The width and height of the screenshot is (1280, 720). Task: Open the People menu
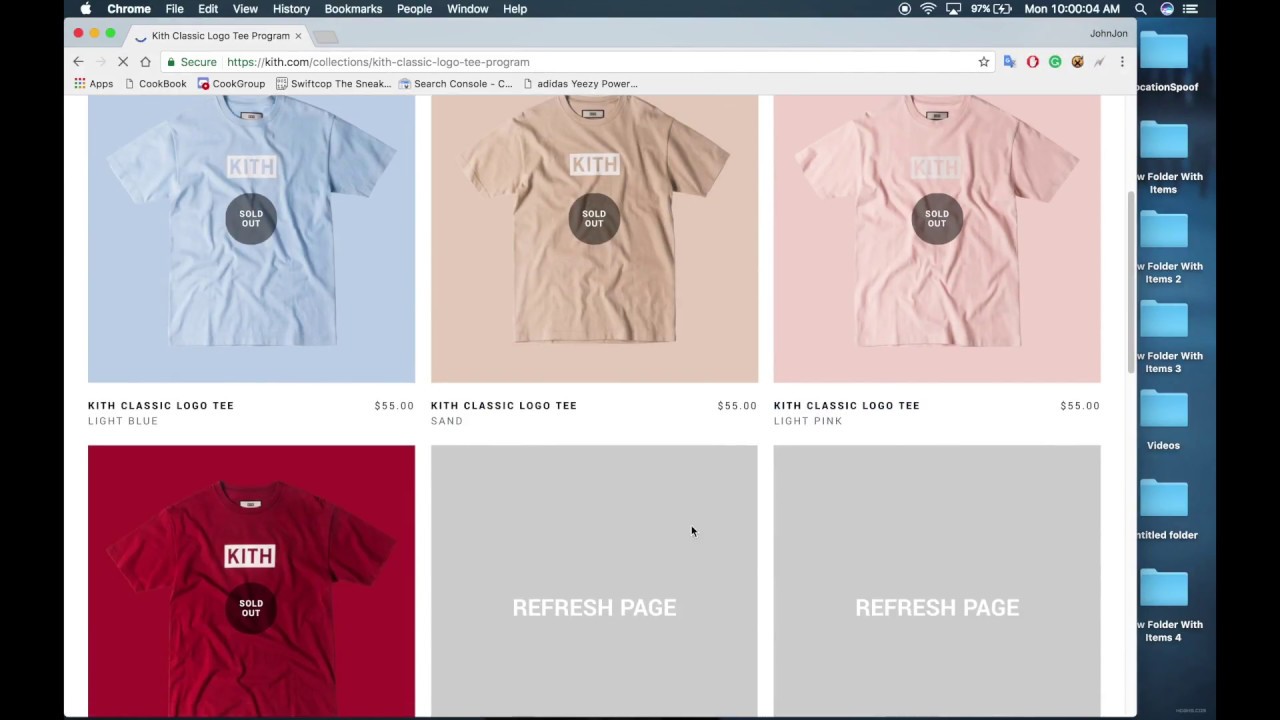coord(414,9)
